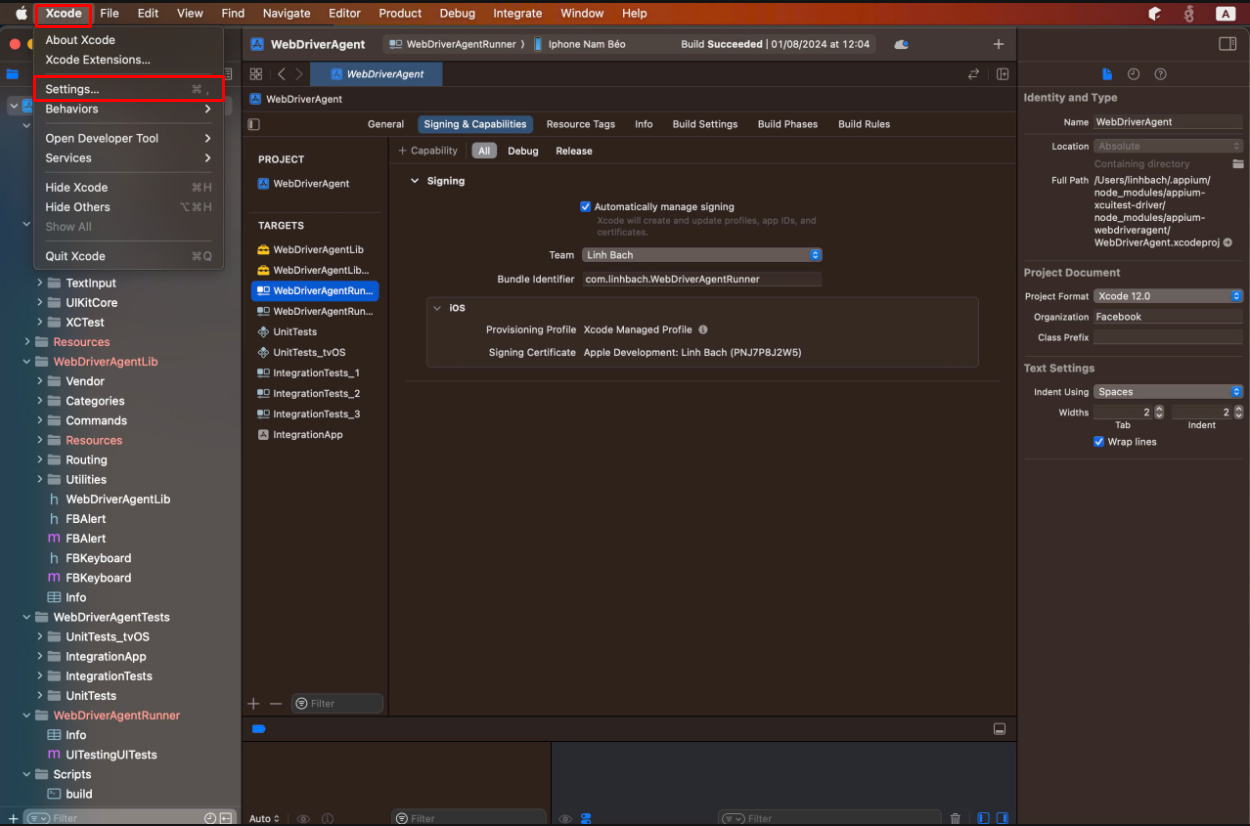Click the Bundle Identifier text field

pyautogui.click(x=702, y=280)
